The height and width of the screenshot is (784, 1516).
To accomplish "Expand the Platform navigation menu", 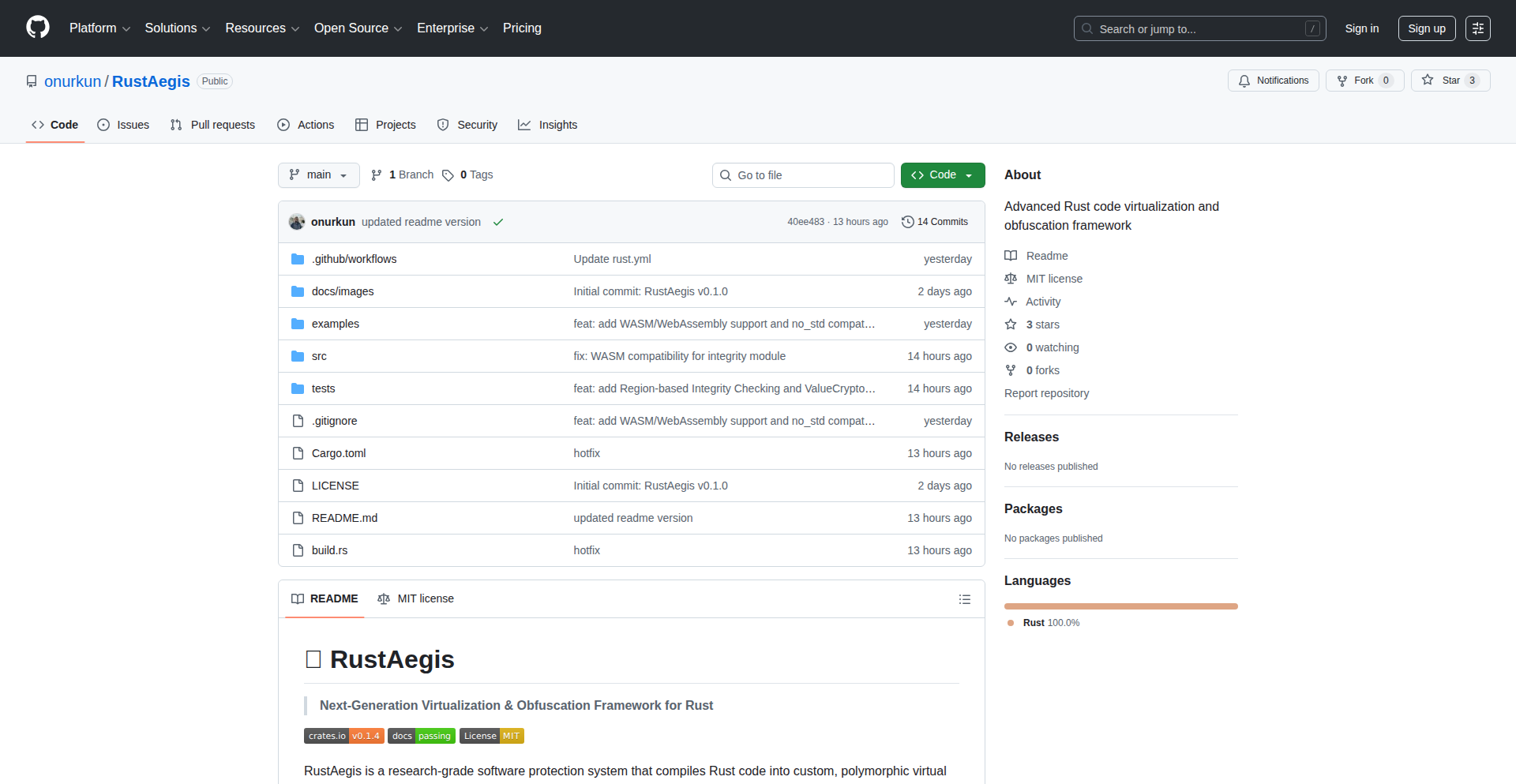I will tap(99, 28).
